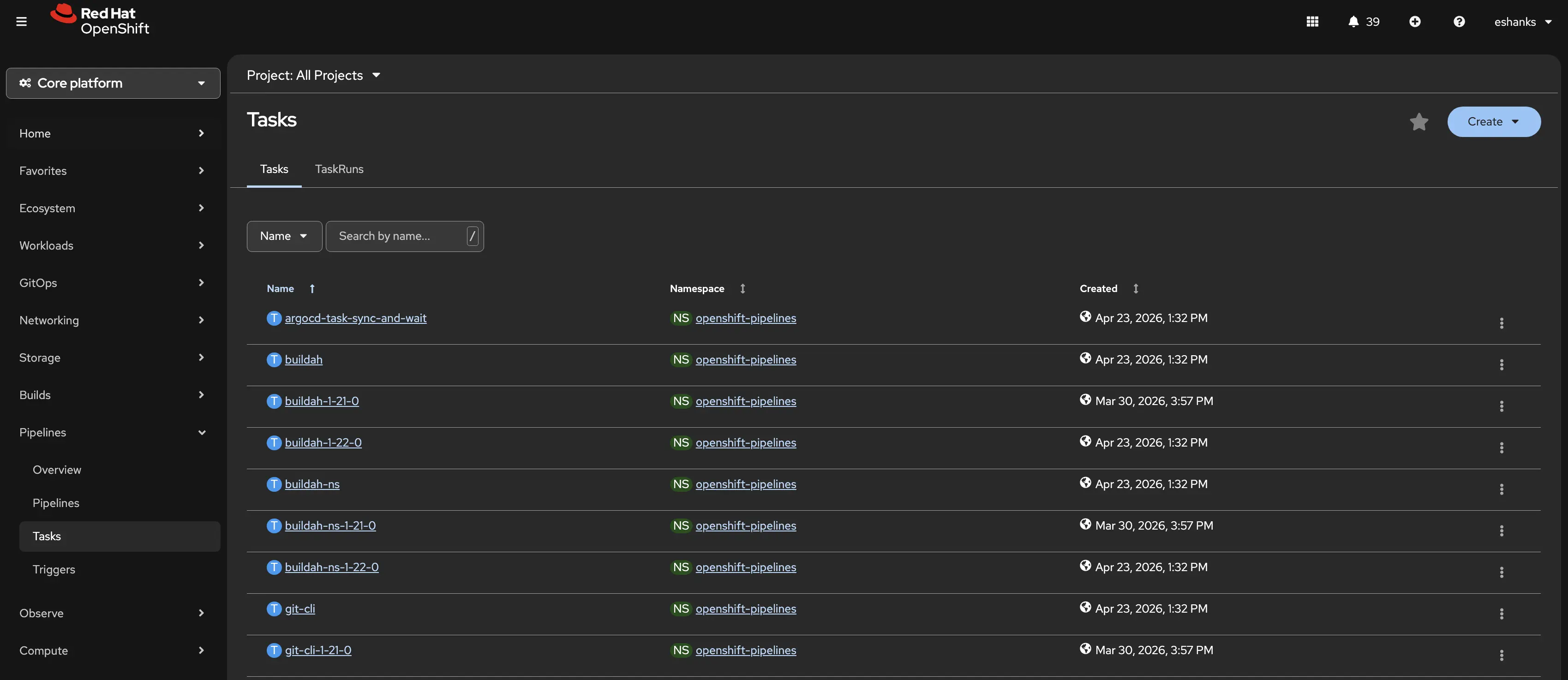Select Tasks item in sidebar

click(x=120, y=537)
